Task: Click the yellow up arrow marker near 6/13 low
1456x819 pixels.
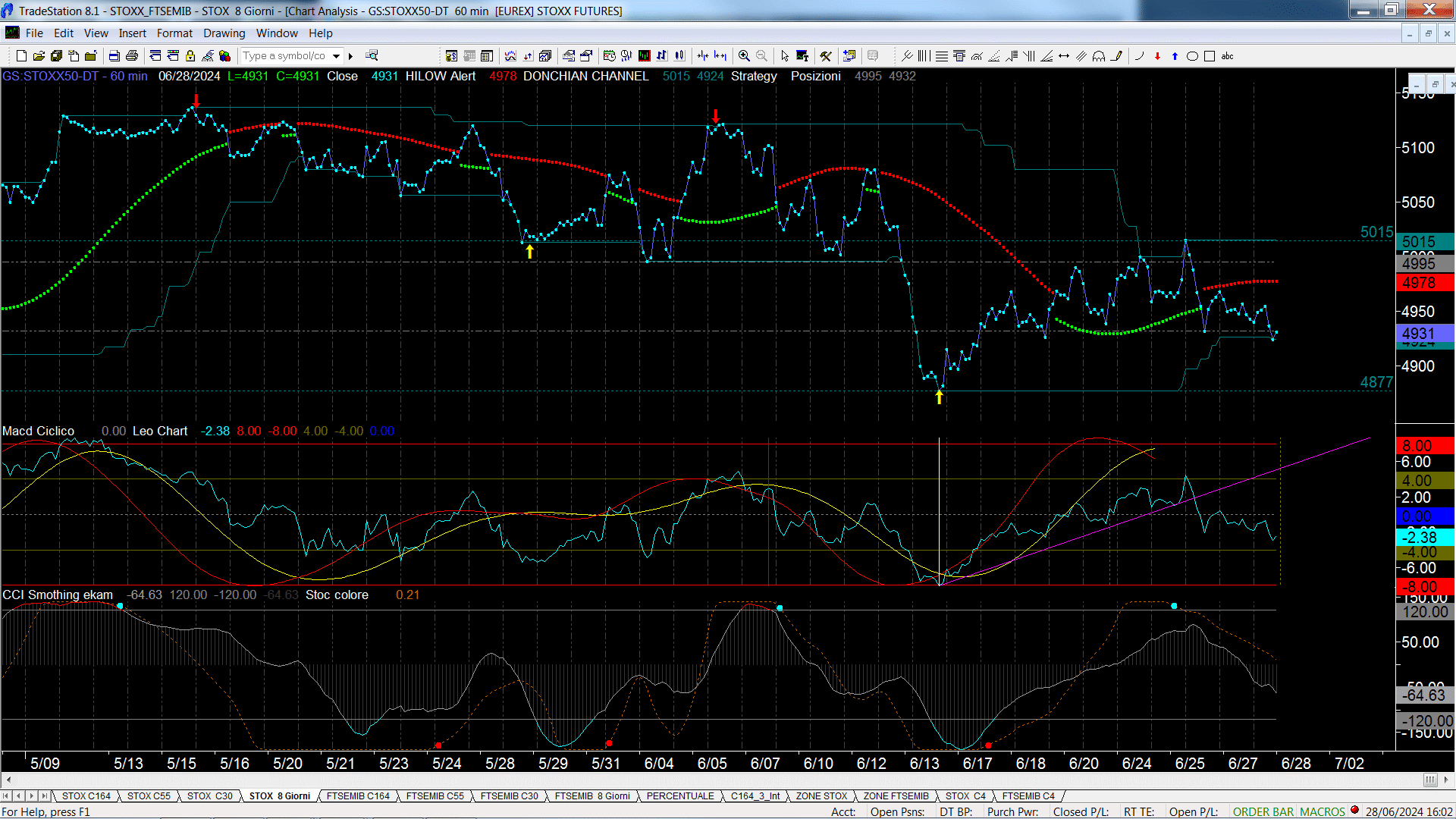Action: coord(939,397)
